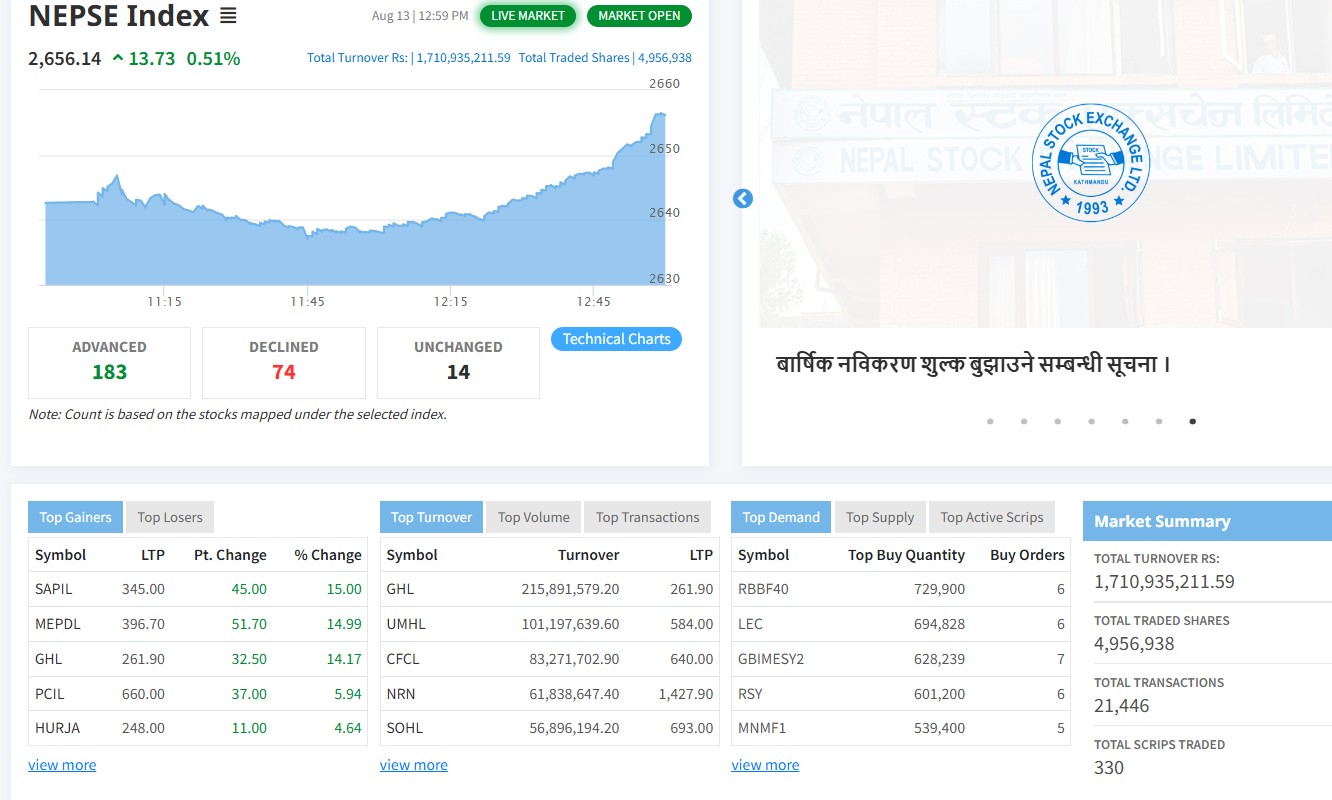The width and height of the screenshot is (1332, 800).
Task: Show the Top Supply tab
Action: pos(880,517)
